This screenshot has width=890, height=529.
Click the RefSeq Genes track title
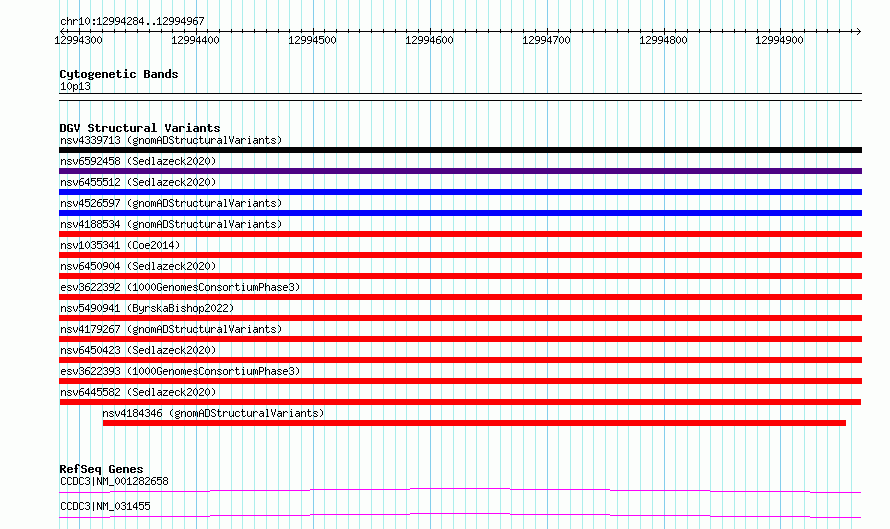pos(101,469)
